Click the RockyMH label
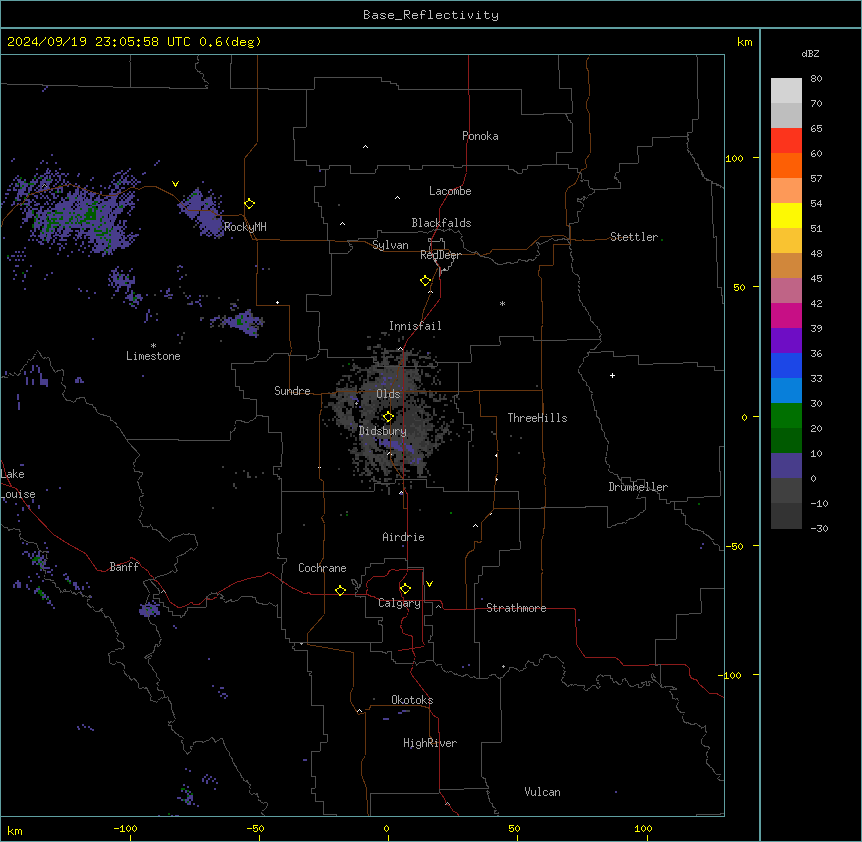The image size is (862, 842). click(245, 227)
